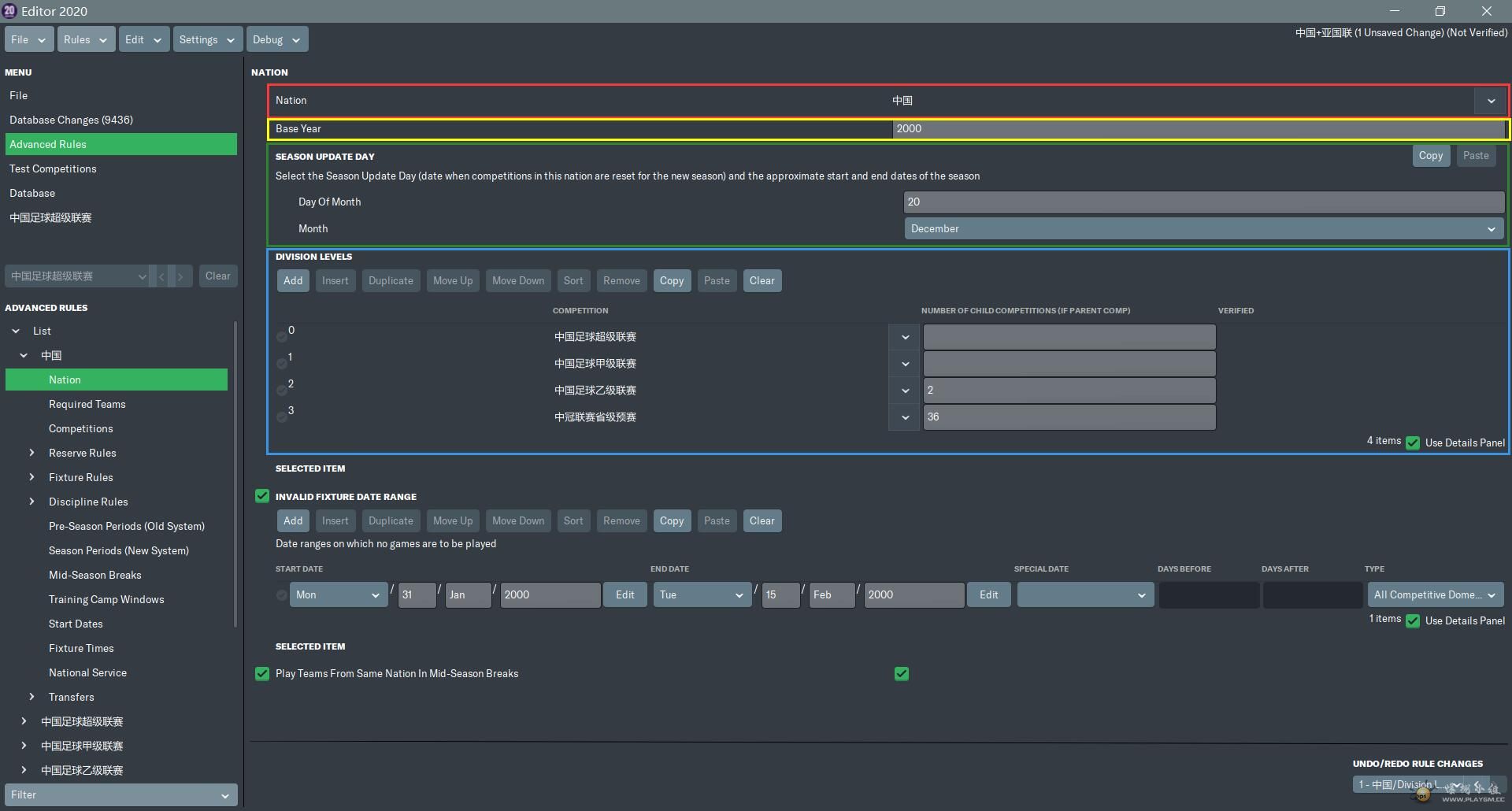Copy the Season Update Day settings
Image resolution: width=1512 pixels, height=811 pixels.
click(x=1431, y=156)
